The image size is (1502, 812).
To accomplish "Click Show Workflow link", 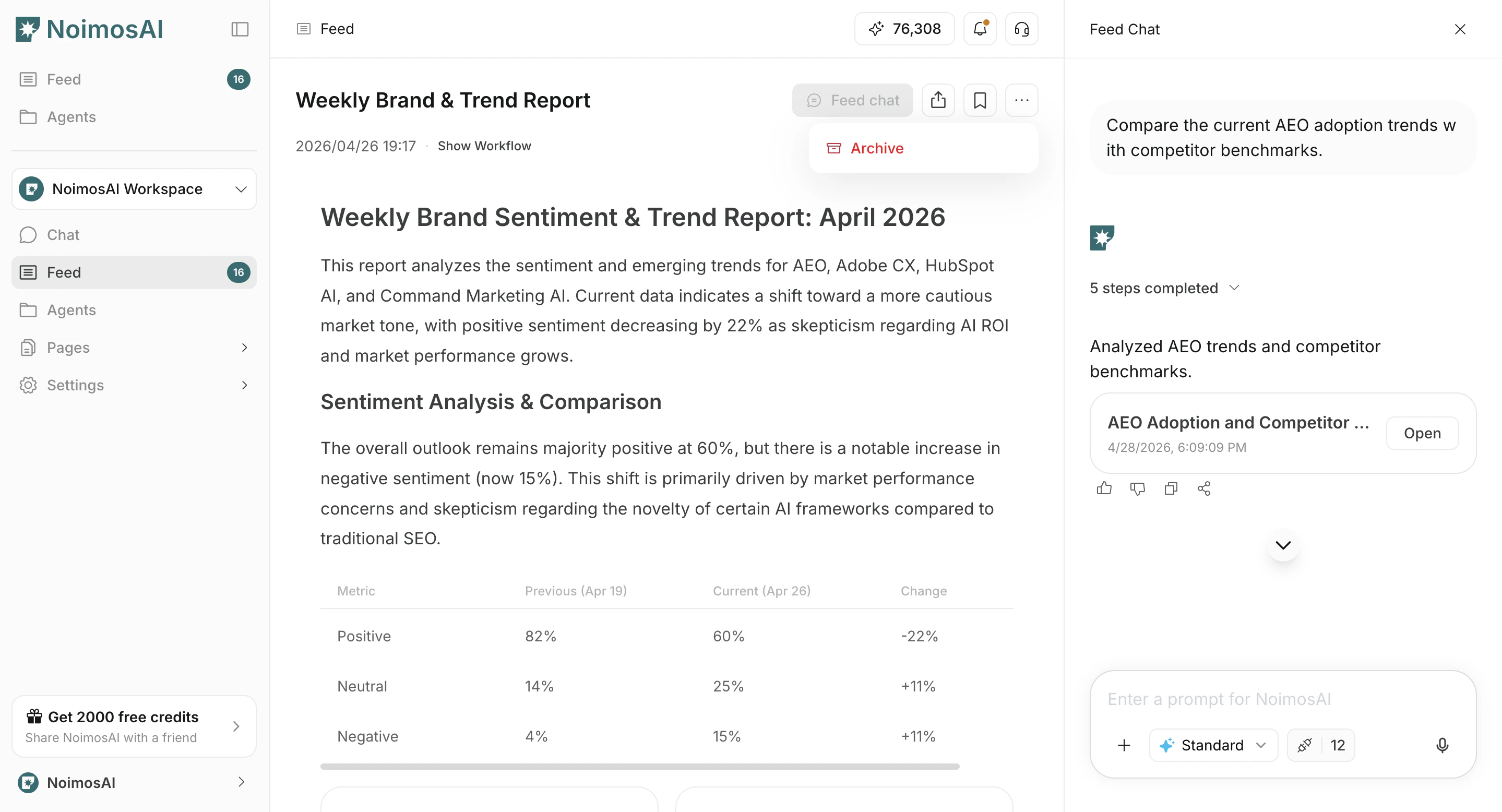I will 484,146.
